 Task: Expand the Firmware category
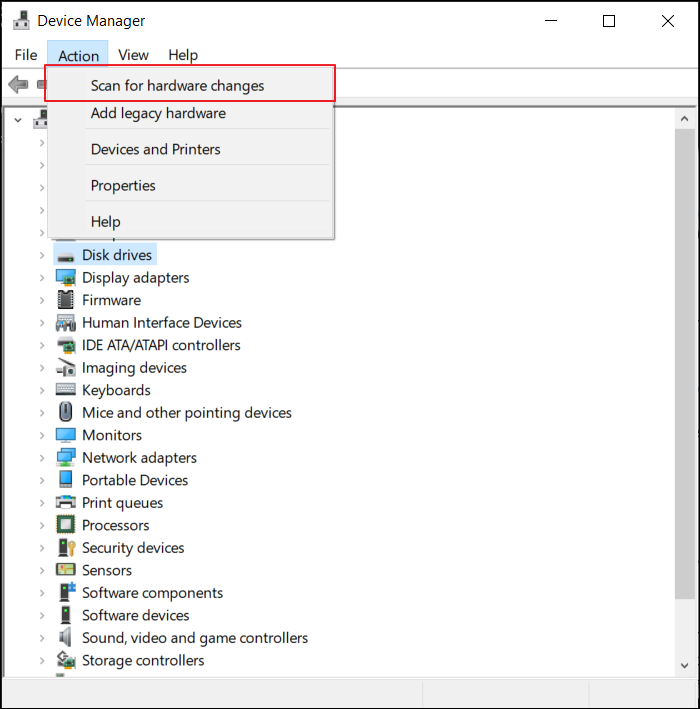(42, 300)
